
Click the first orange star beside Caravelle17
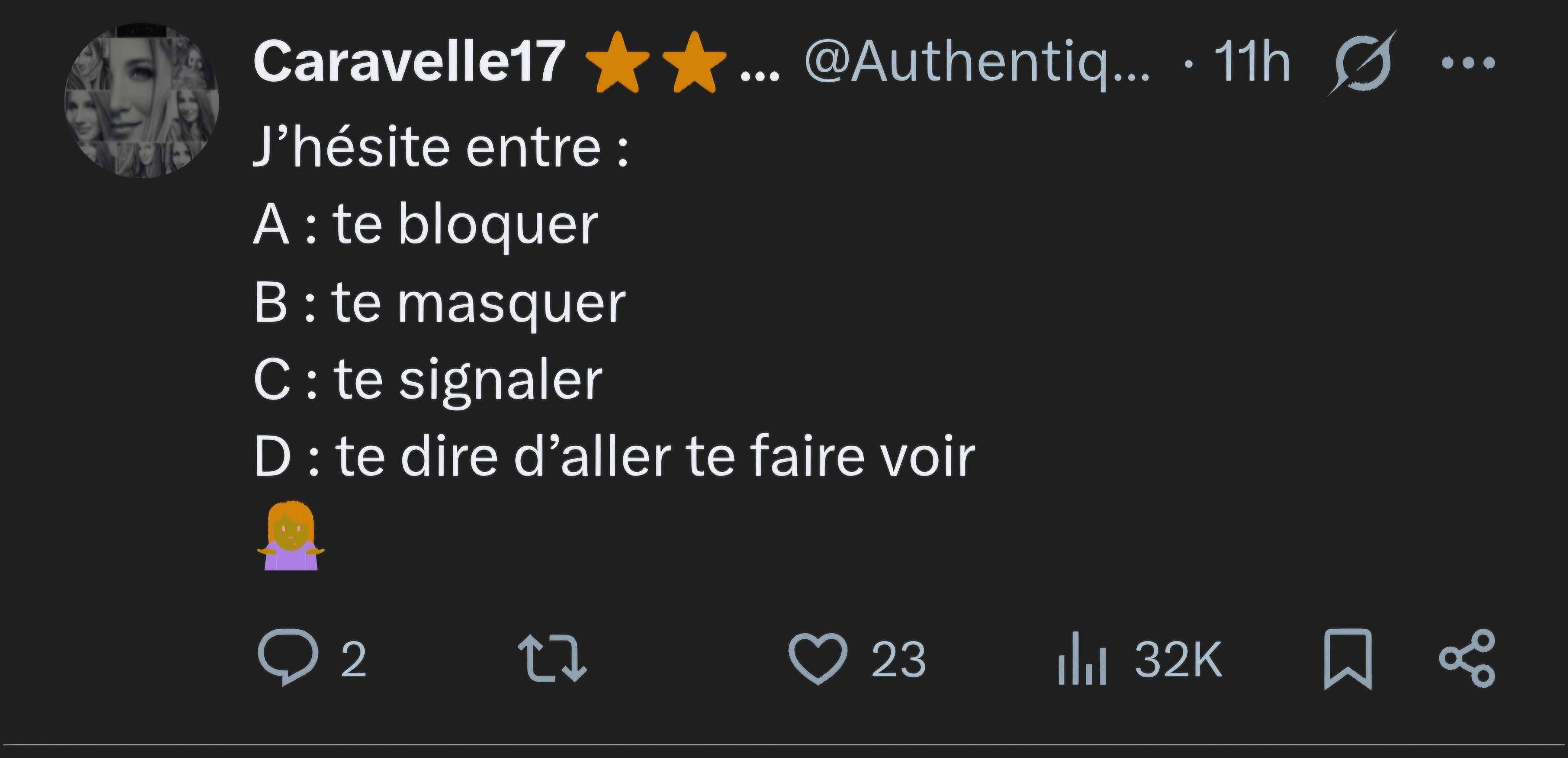click(x=617, y=62)
